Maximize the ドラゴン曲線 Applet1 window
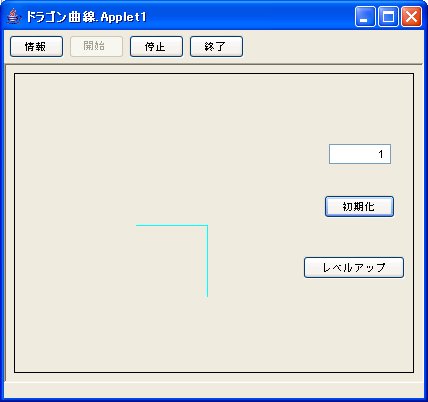428x402 pixels. click(388, 17)
